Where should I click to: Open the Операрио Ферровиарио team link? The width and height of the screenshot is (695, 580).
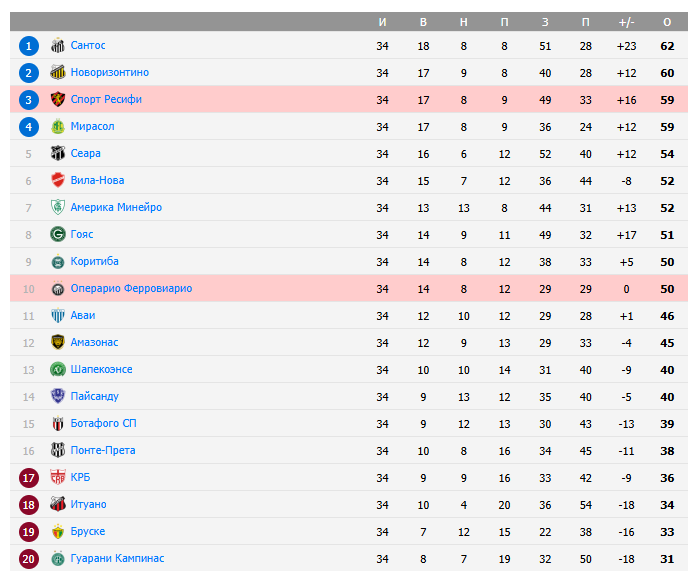point(131,289)
